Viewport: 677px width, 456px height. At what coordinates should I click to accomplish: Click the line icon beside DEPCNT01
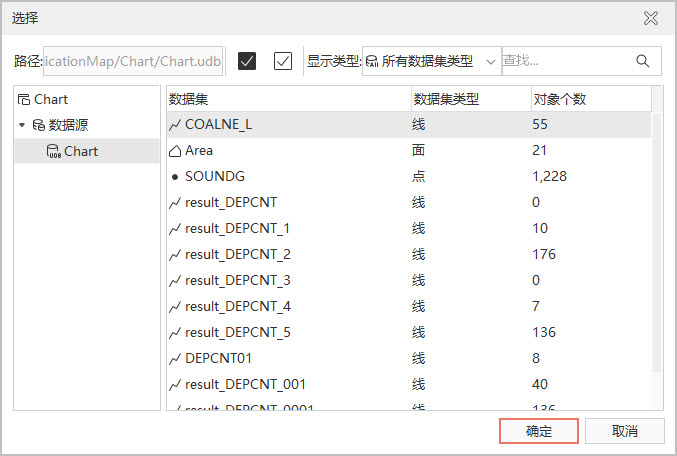175,358
